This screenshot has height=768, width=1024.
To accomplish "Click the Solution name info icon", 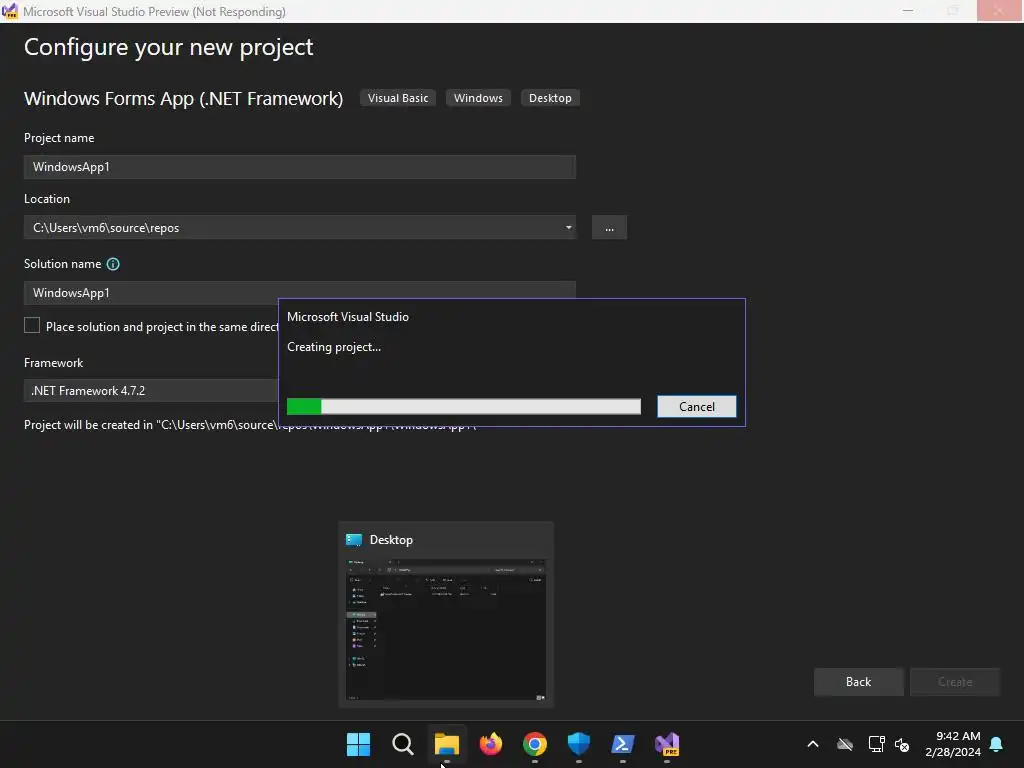I will [x=113, y=264].
